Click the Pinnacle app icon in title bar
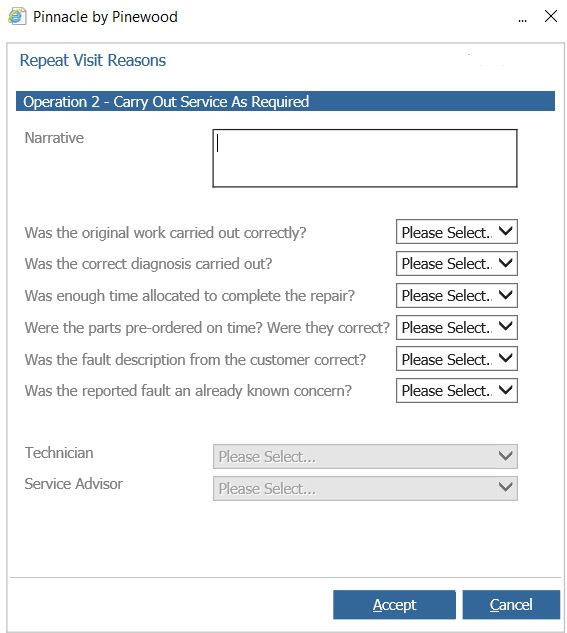The image size is (567, 633). (x=17, y=17)
